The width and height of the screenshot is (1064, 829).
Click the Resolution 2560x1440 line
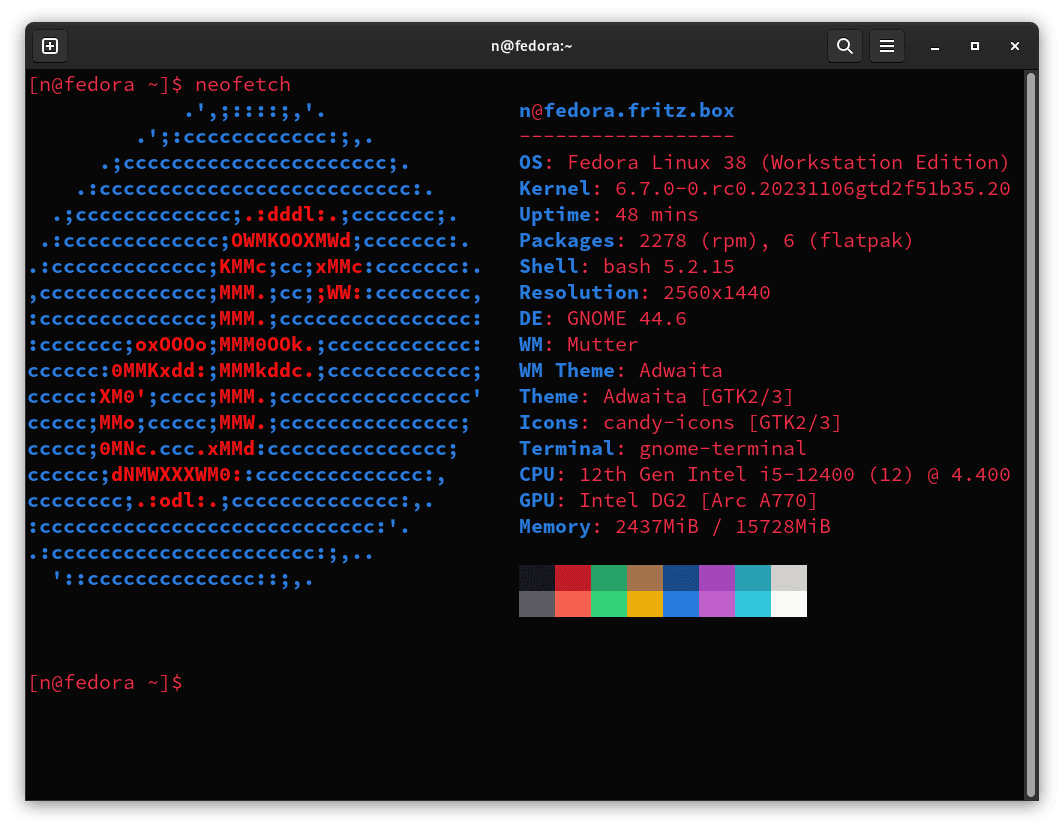[645, 292]
